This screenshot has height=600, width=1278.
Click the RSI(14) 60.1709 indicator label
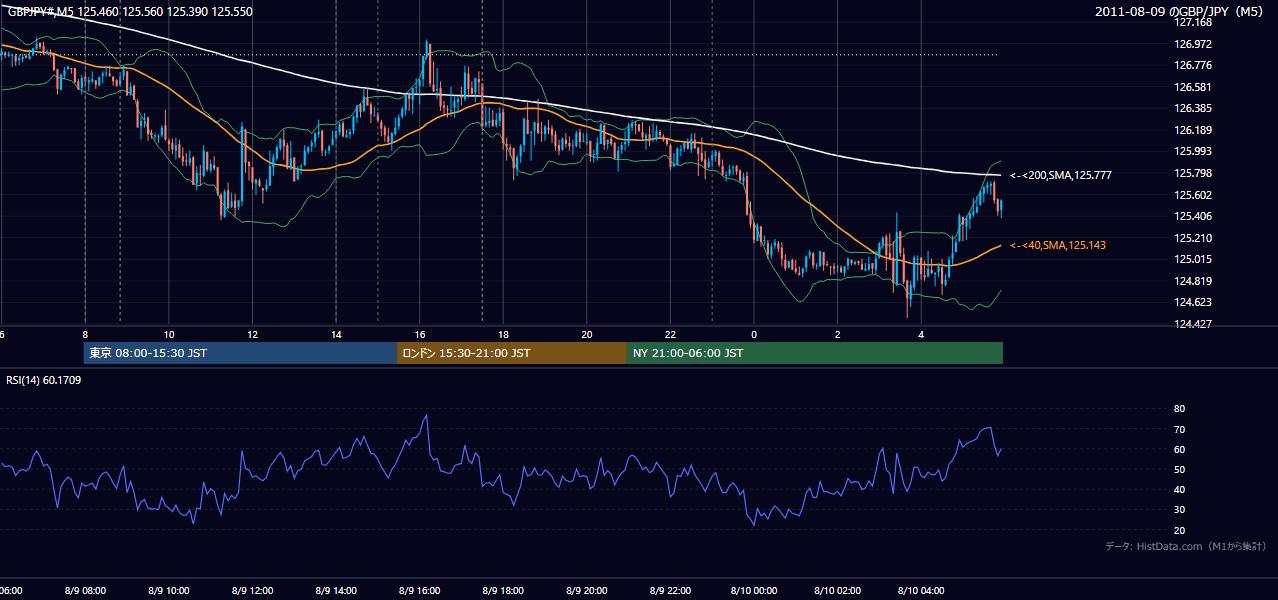44,380
